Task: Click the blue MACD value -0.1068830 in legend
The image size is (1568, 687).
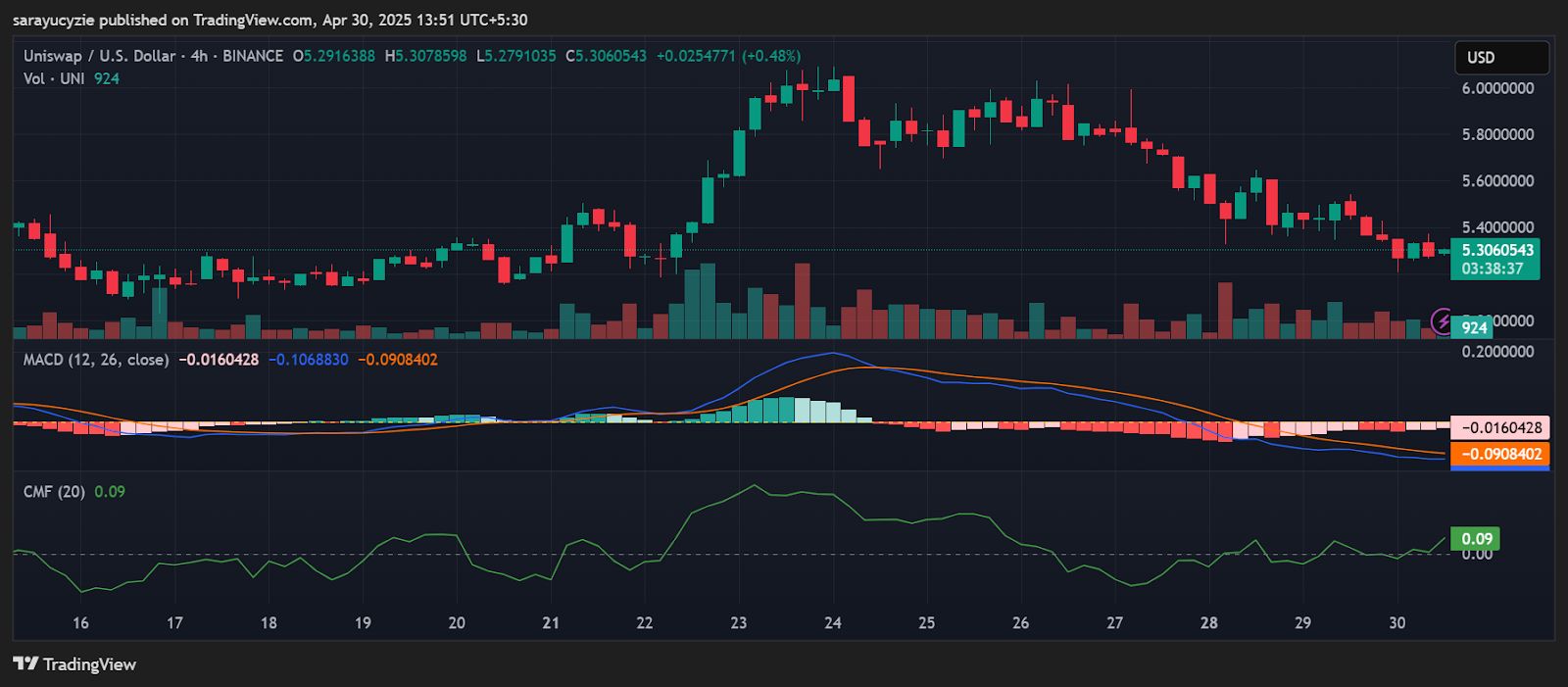Action: click(309, 360)
